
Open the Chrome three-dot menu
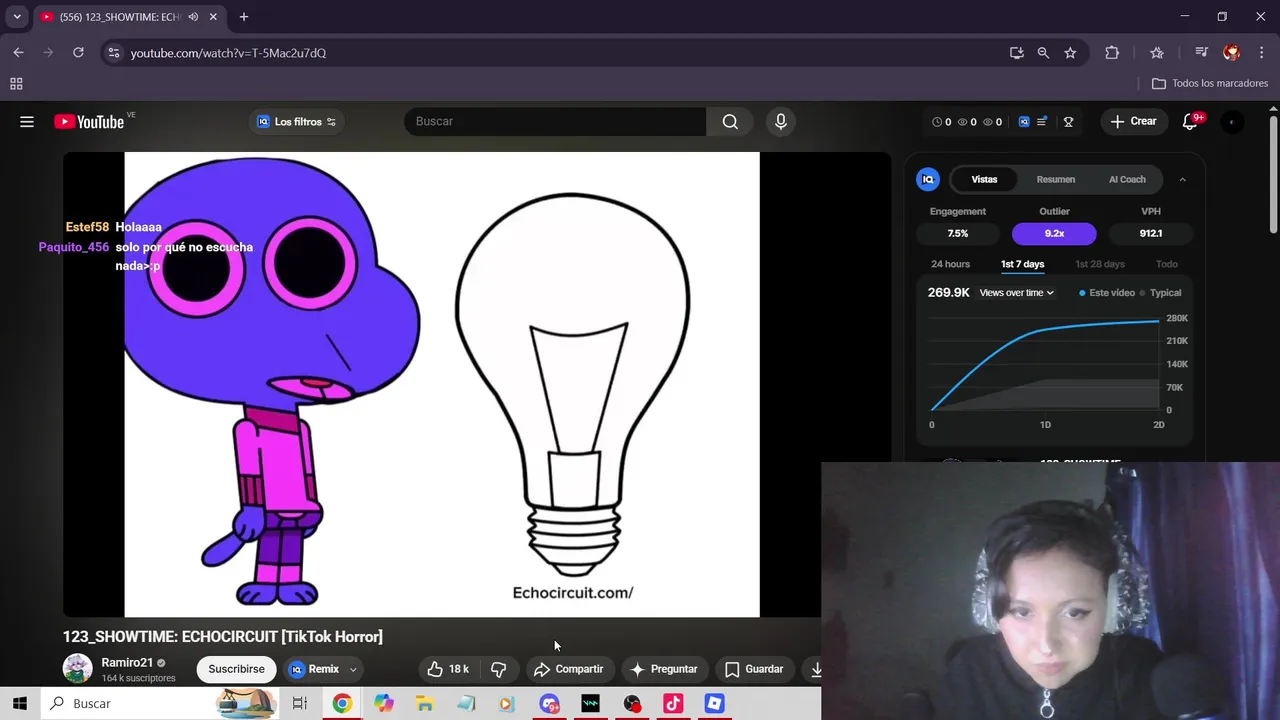click(1260, 53)
